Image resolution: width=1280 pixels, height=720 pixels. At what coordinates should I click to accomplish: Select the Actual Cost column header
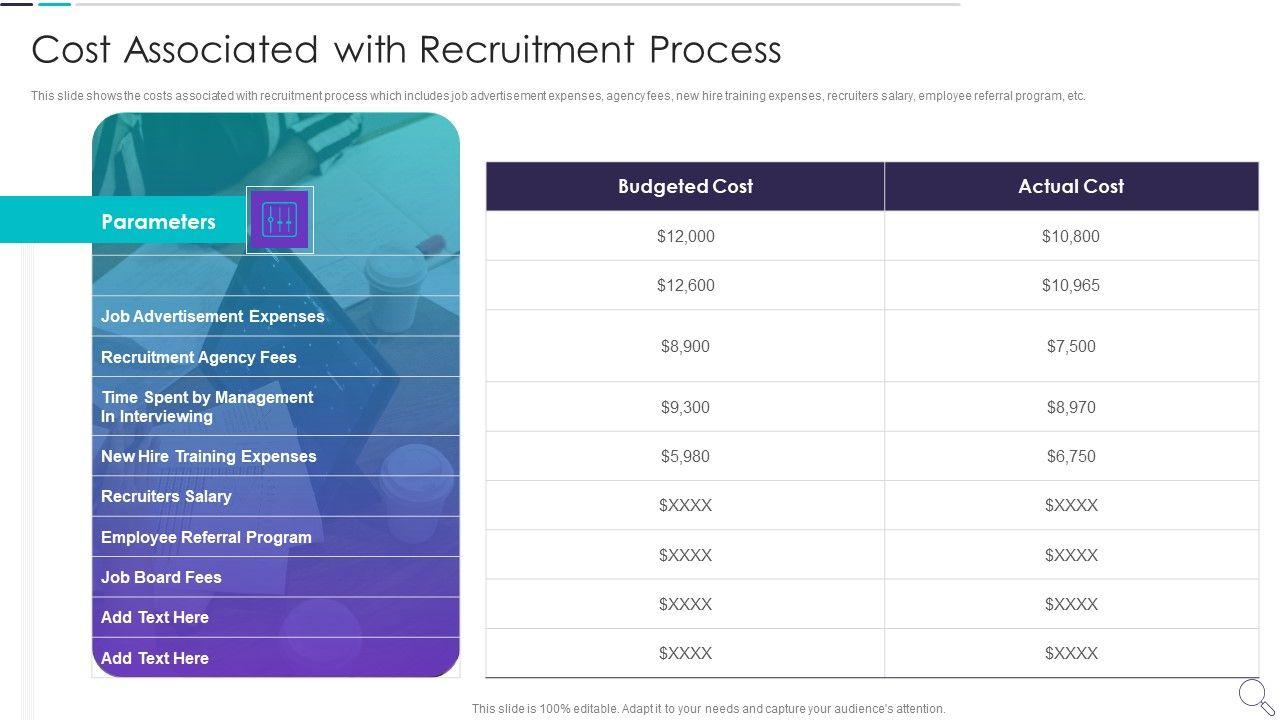[x=1070, y=187]
